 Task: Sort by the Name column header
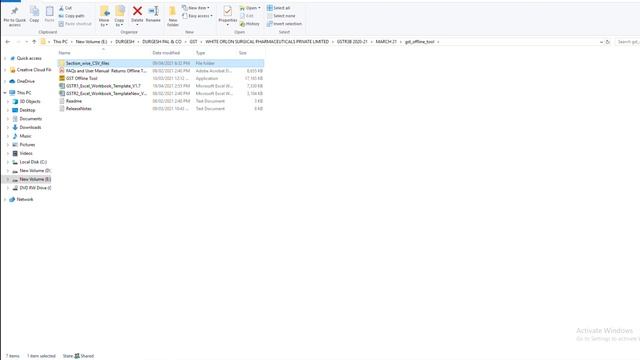coord(64,53)
